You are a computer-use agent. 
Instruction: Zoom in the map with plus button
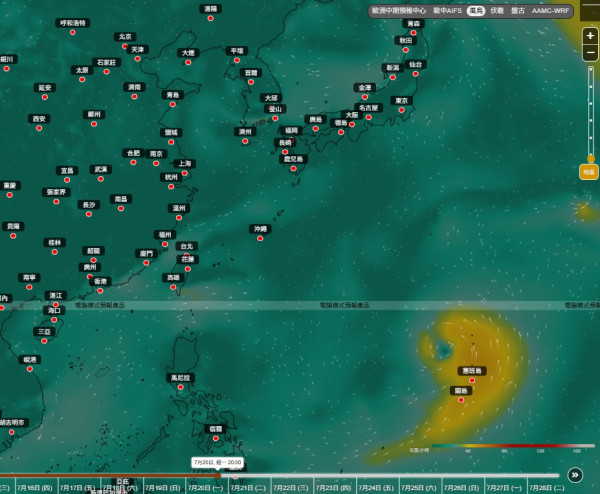coord(590,36)
